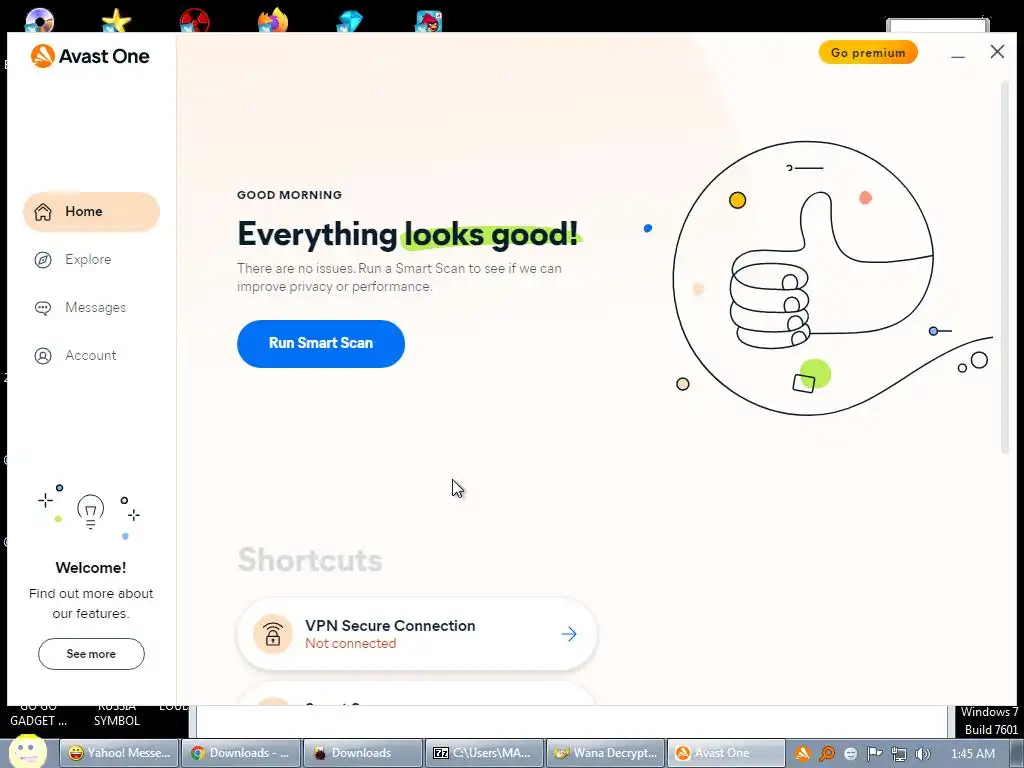Screen dimensions: 1024x768
Task: Click the Firefox desktop shortcut
Action: [x=272, y=18]
